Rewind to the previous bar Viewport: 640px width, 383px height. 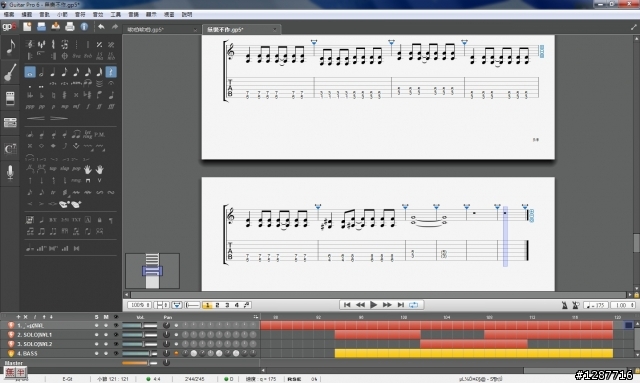tap(360, 305)
